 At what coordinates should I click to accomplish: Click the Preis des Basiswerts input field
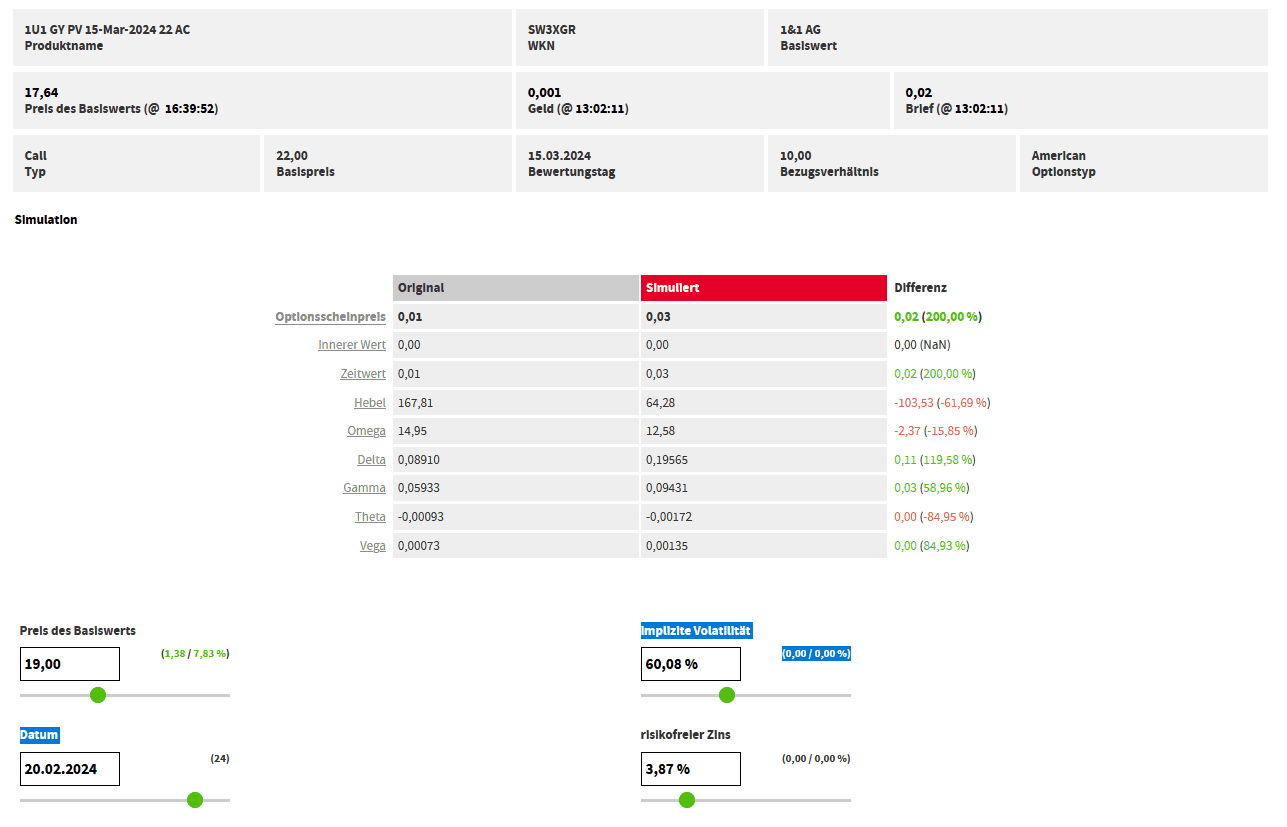pos(70,664)
